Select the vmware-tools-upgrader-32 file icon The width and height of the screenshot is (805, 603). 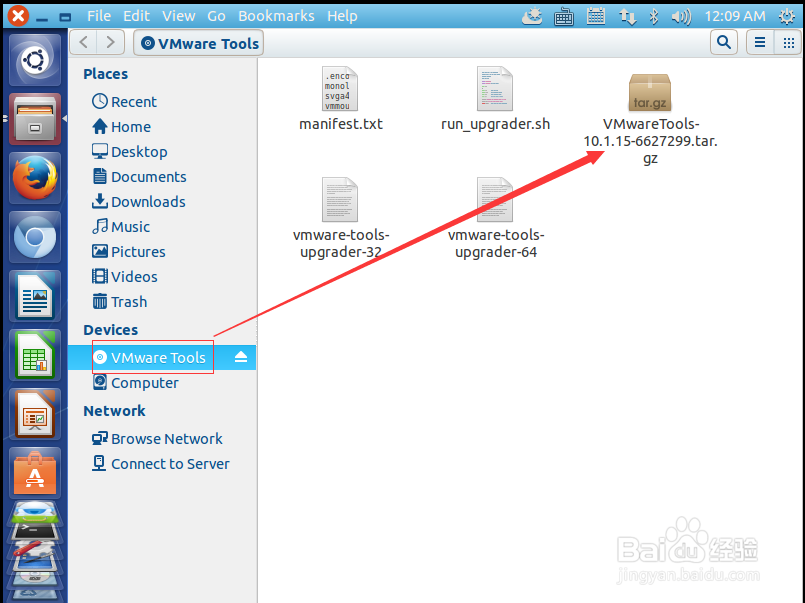340,200
